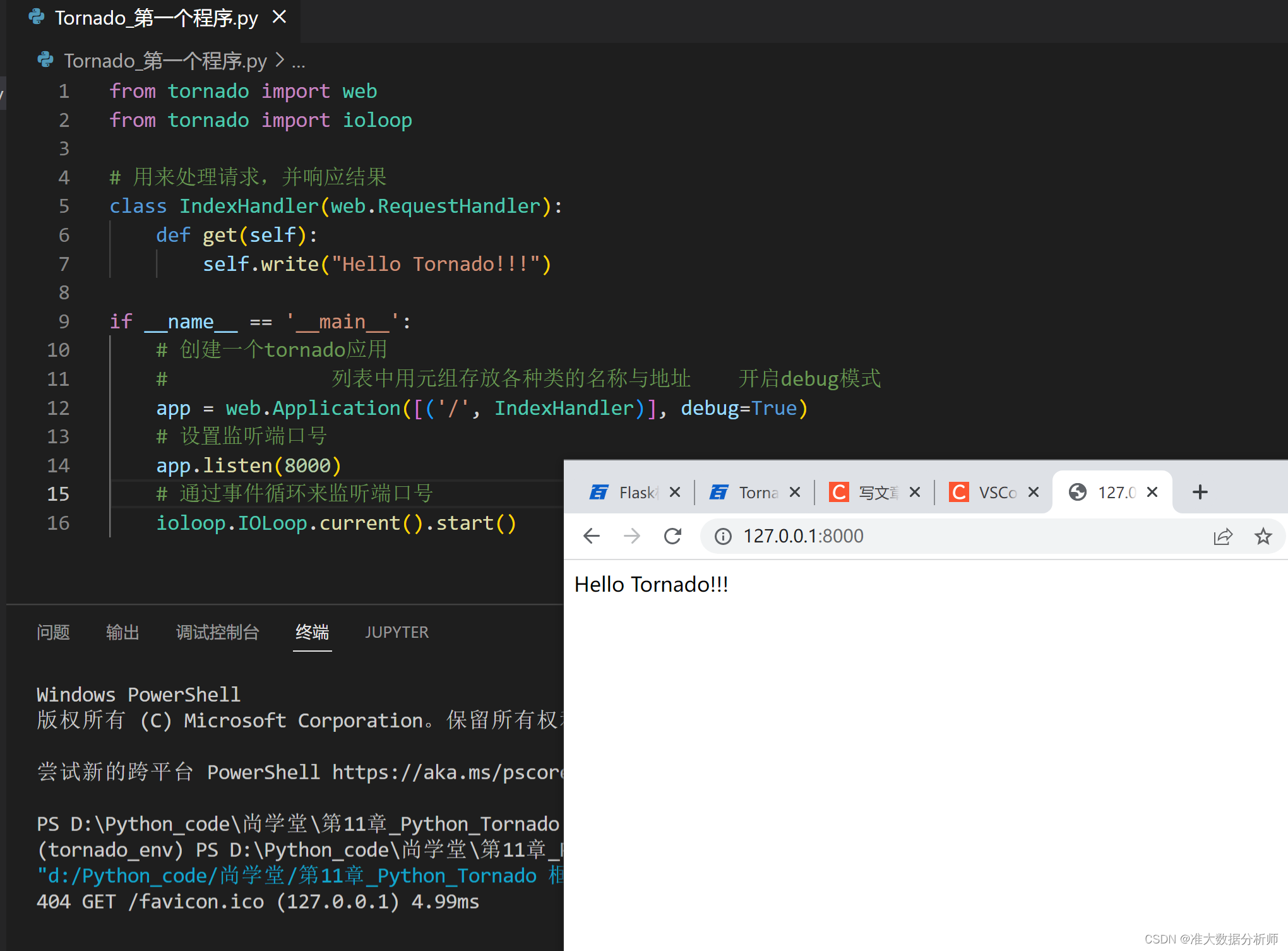
Task: Click the comment # 设置监听端口号
Action: (x=241, y=436)
